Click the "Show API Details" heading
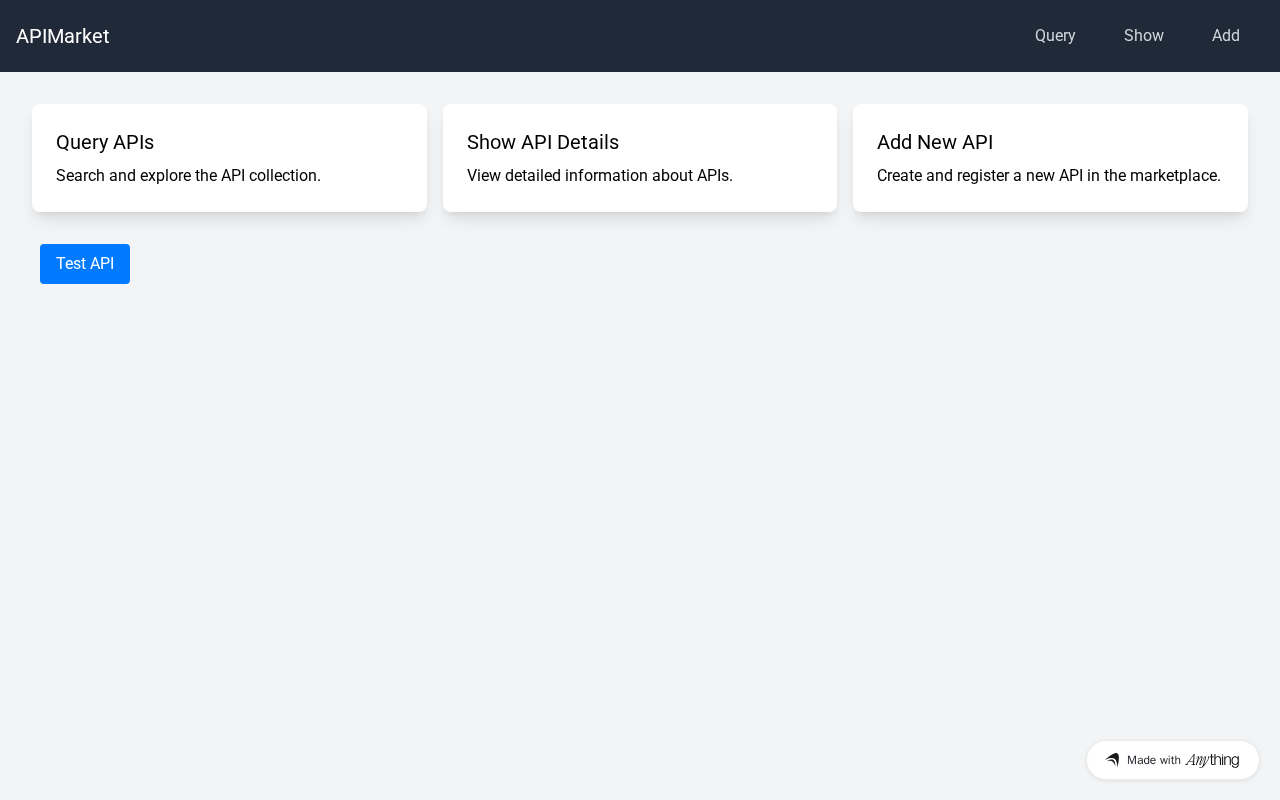Viewport: 1280px width, 800px height. tap(543, 142)
